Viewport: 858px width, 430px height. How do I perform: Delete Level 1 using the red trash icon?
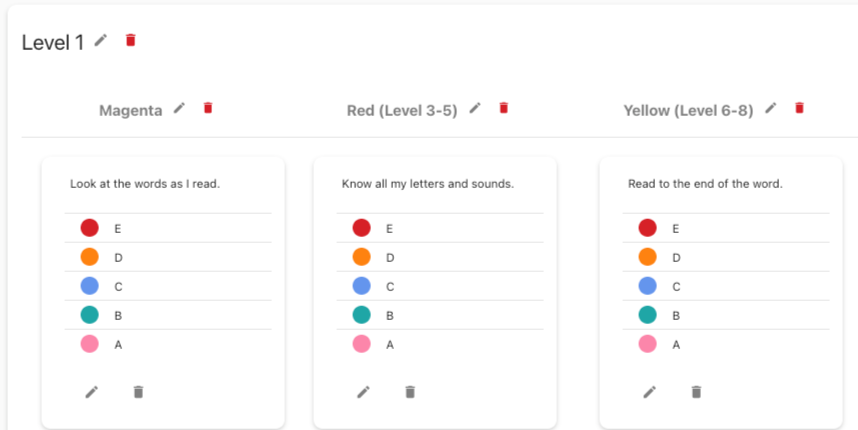tap(130, 40)
